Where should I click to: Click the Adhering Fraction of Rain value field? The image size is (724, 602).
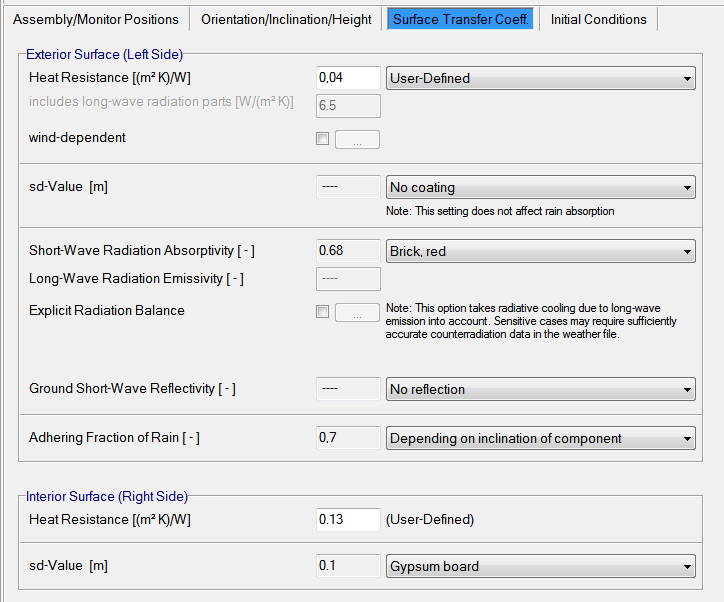click(348, 439)
